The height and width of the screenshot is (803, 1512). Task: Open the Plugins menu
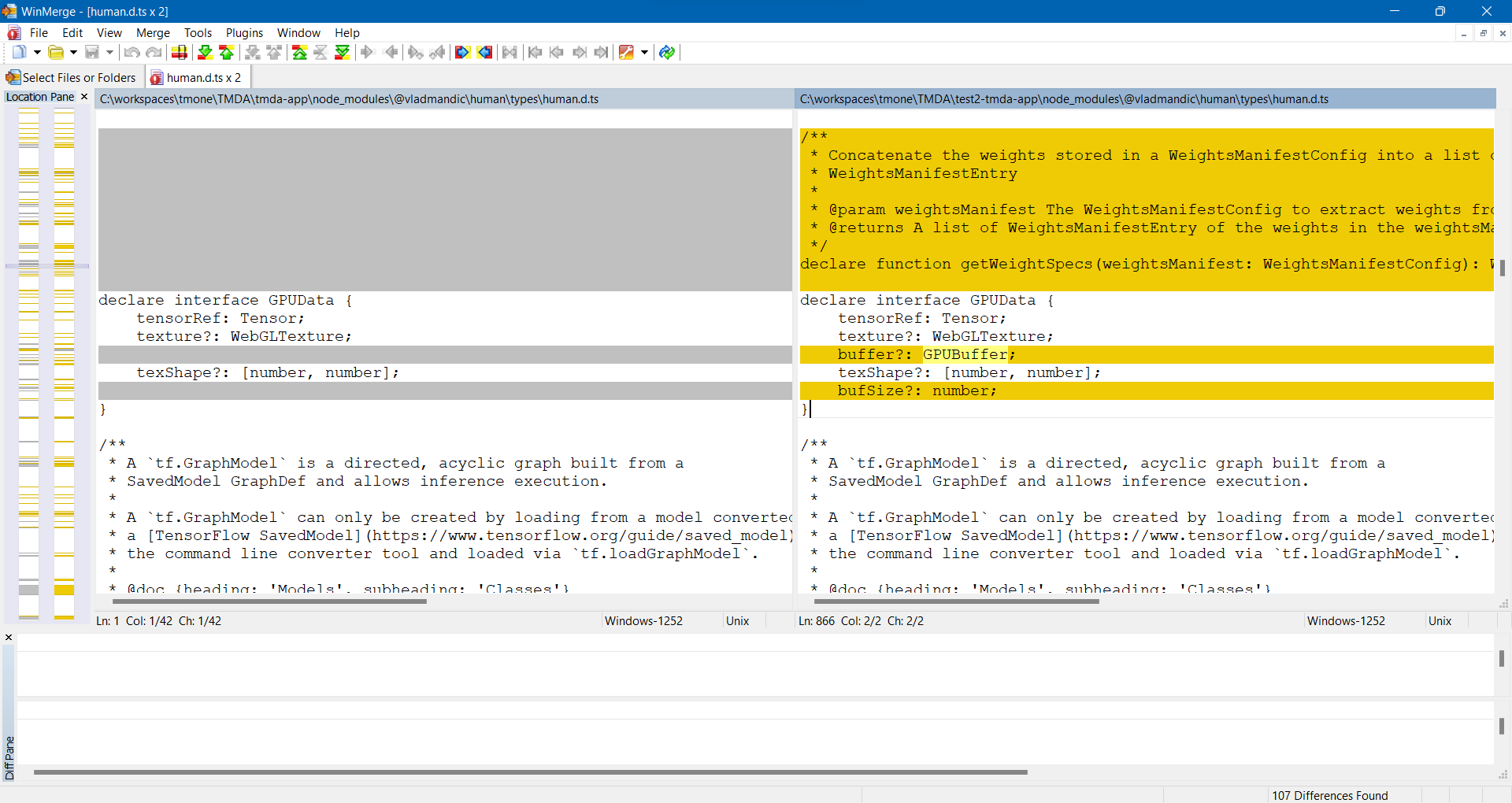pyautogui.click(x=244, y=32)
